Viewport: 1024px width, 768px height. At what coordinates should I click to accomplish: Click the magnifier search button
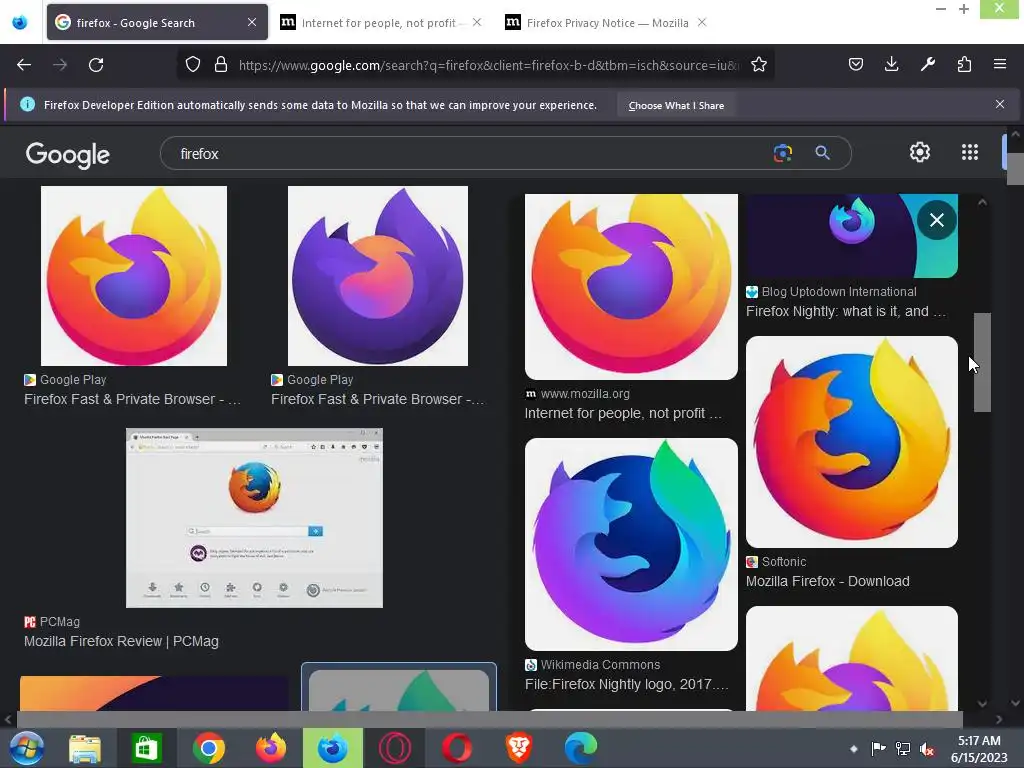pos(822,153)
